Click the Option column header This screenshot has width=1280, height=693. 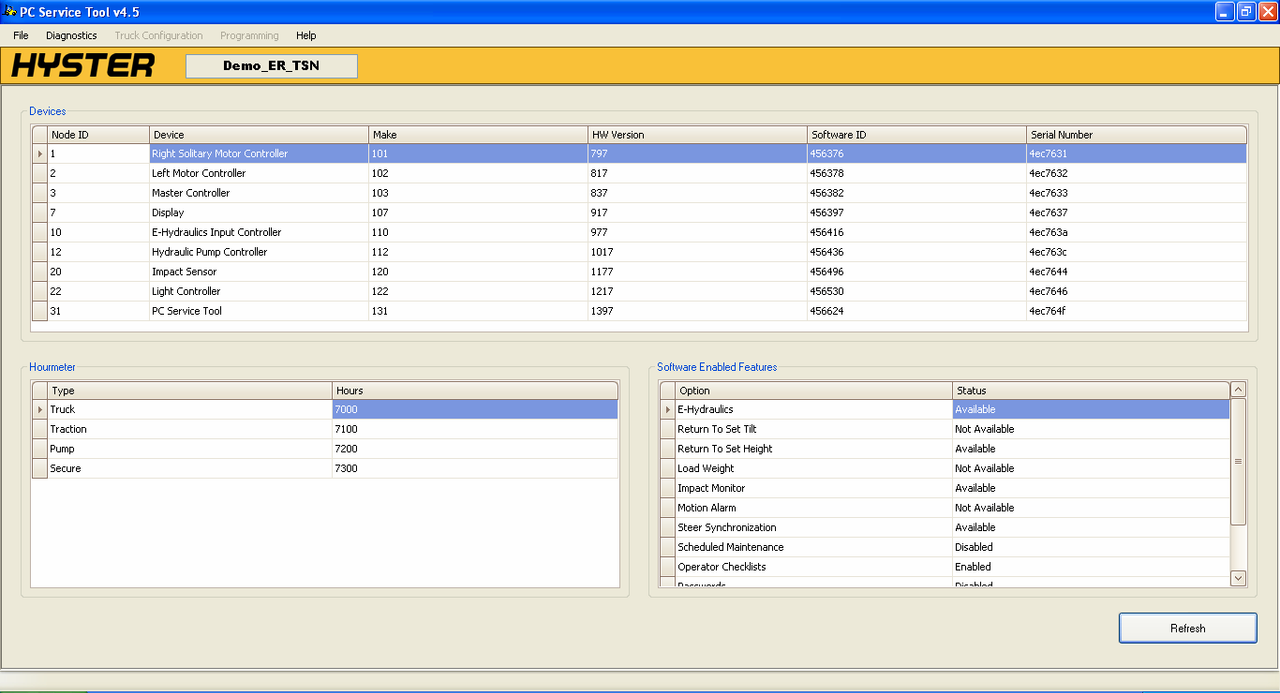point(814,390)
